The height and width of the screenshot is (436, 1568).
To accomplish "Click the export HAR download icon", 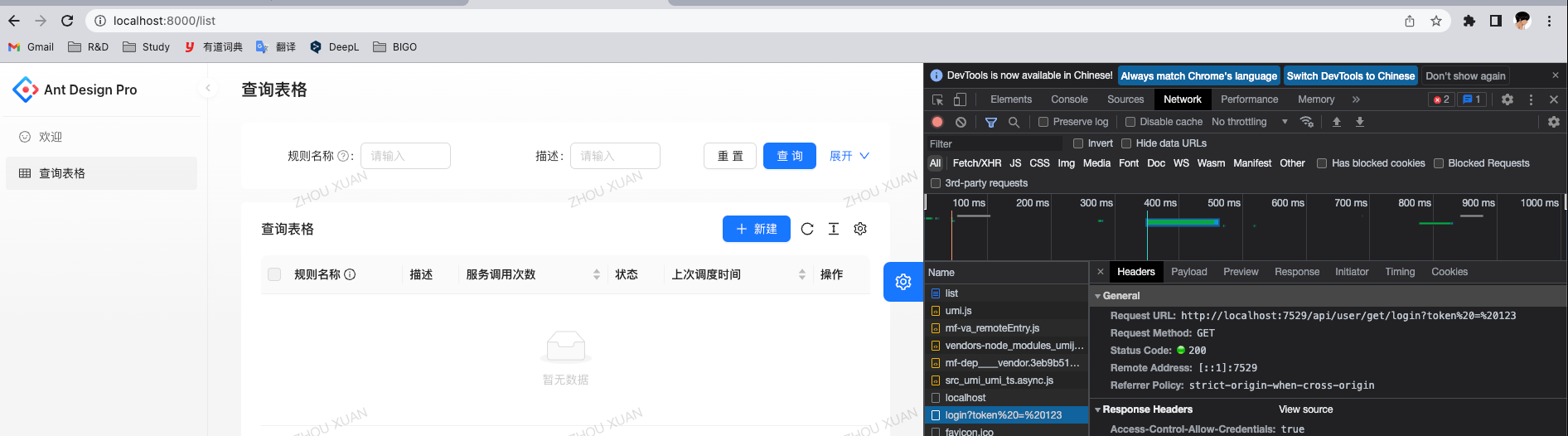I will (x=1360, y=122).
